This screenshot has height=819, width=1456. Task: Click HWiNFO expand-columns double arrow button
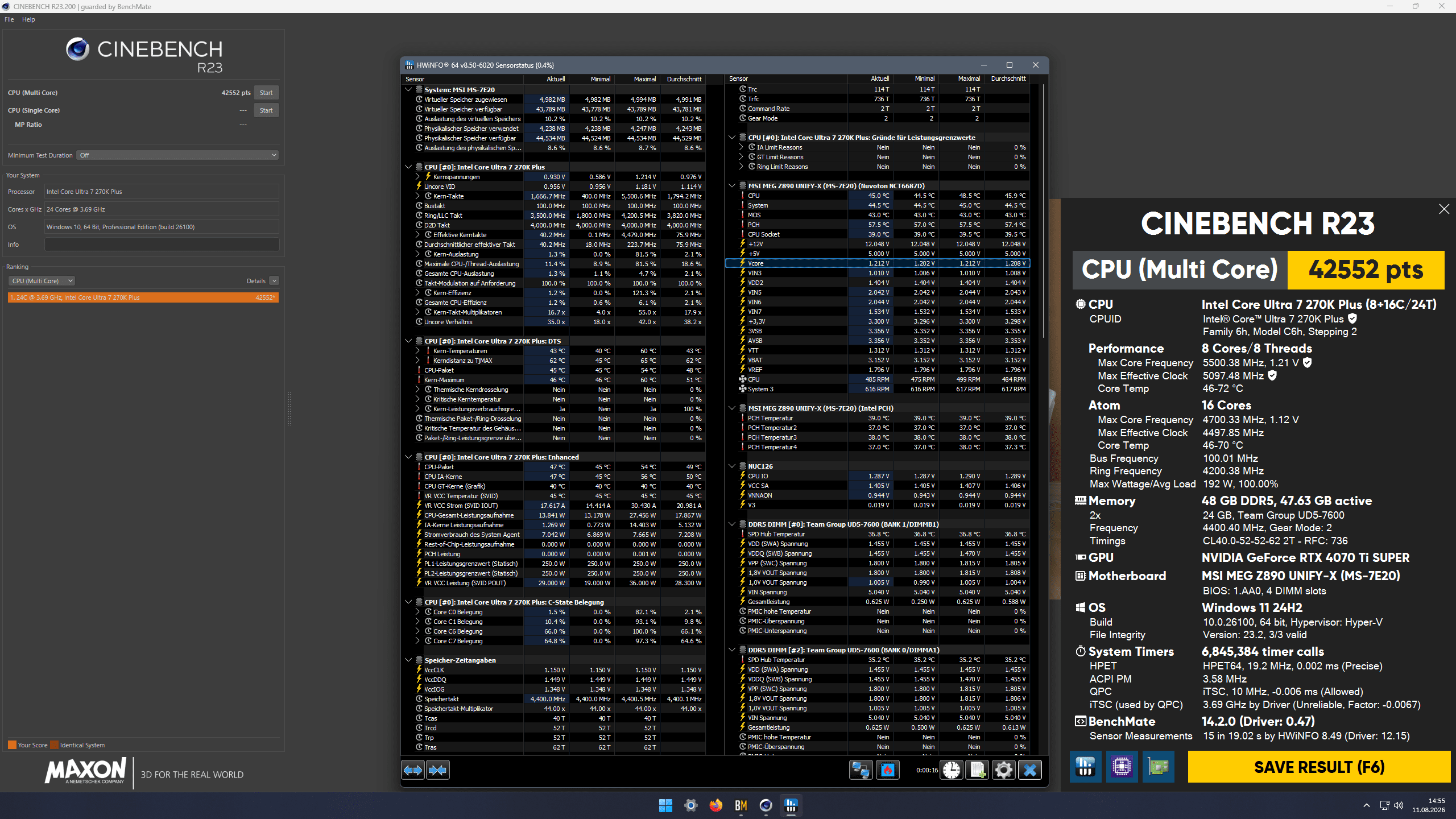coord(413,770)
